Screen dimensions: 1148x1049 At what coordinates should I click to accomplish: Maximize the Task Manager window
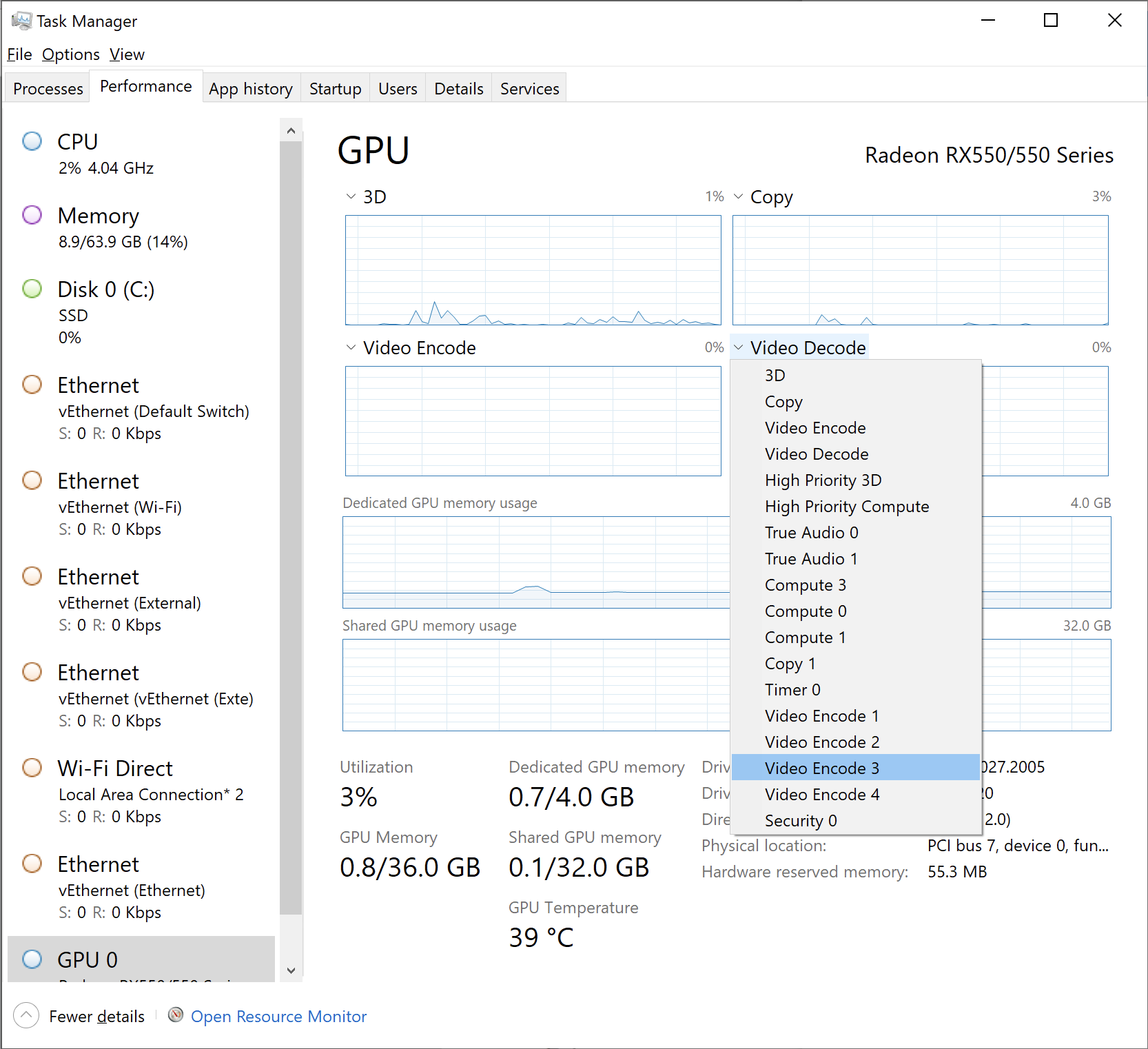click(x=1051, y=21)
